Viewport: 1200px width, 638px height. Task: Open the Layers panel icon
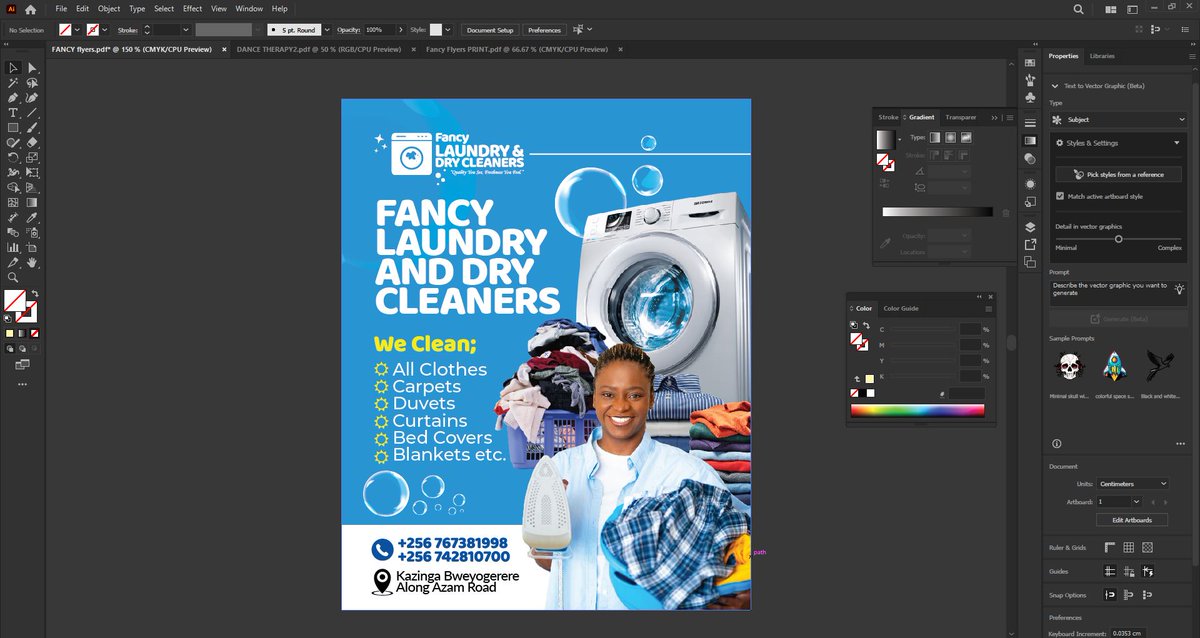click(1030, 227)
